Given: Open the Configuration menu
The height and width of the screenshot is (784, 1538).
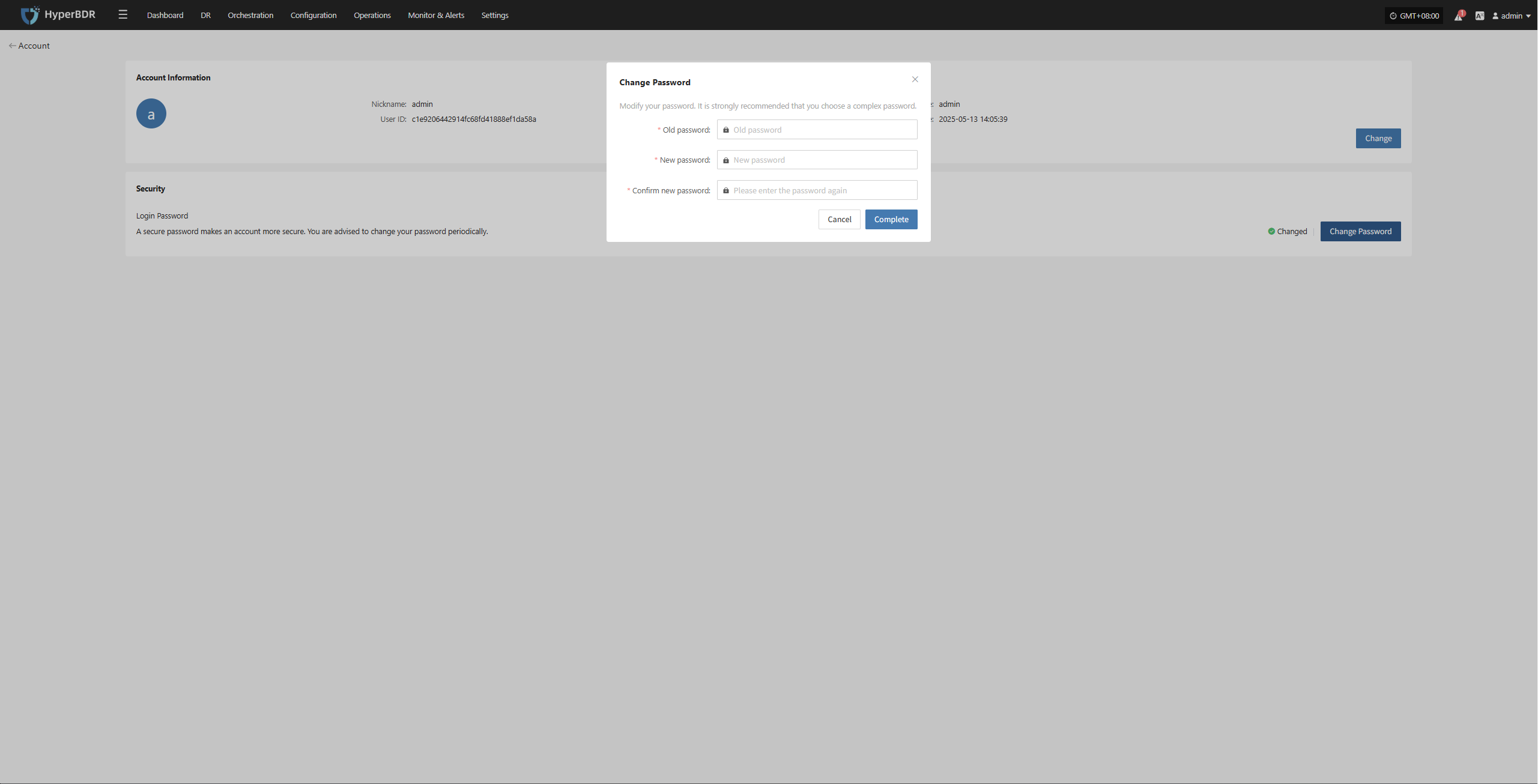Looking at the screenshot, I should coord(313,15).
